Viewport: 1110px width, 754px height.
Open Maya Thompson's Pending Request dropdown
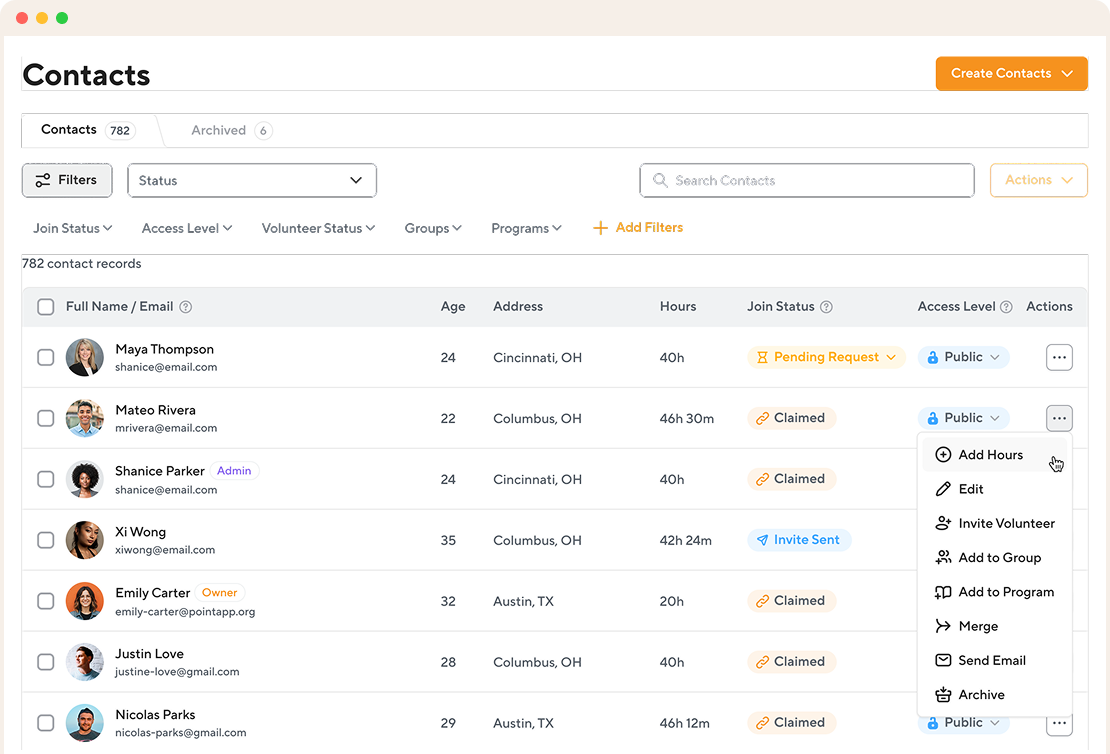[x=826, y=358]
